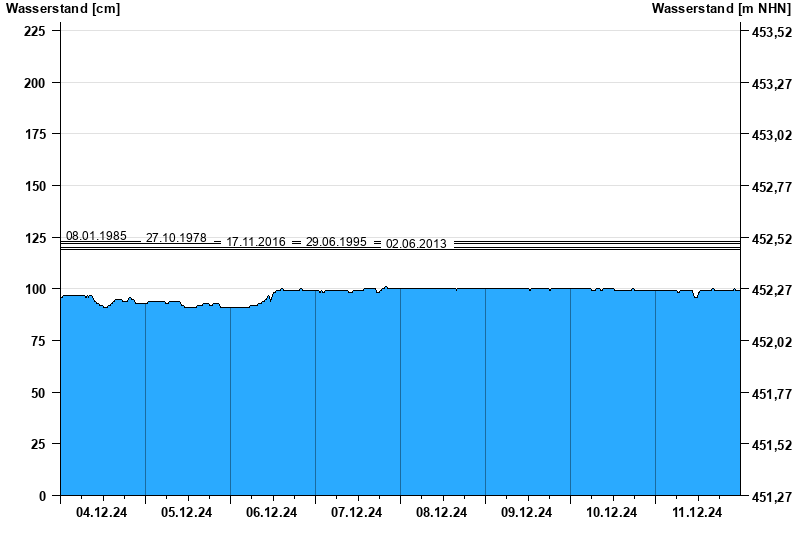Click the 451,77 m NHN value
This screenshot has height=550, width=800.
[772, 394]
